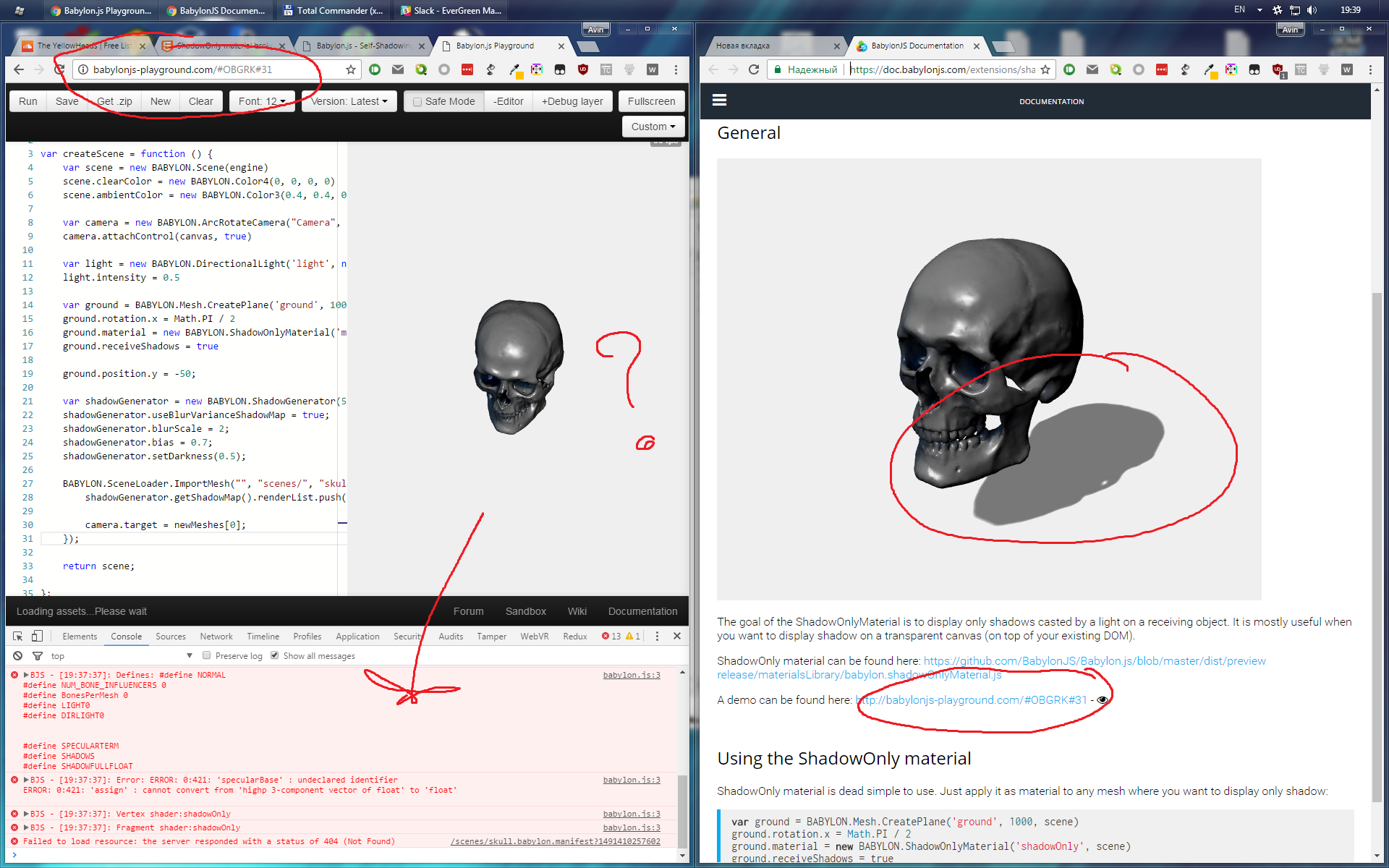This screenshot has height=868, width=1389.
Task: Open DevTools Sources tab
Action: click(x=171, y=637)
